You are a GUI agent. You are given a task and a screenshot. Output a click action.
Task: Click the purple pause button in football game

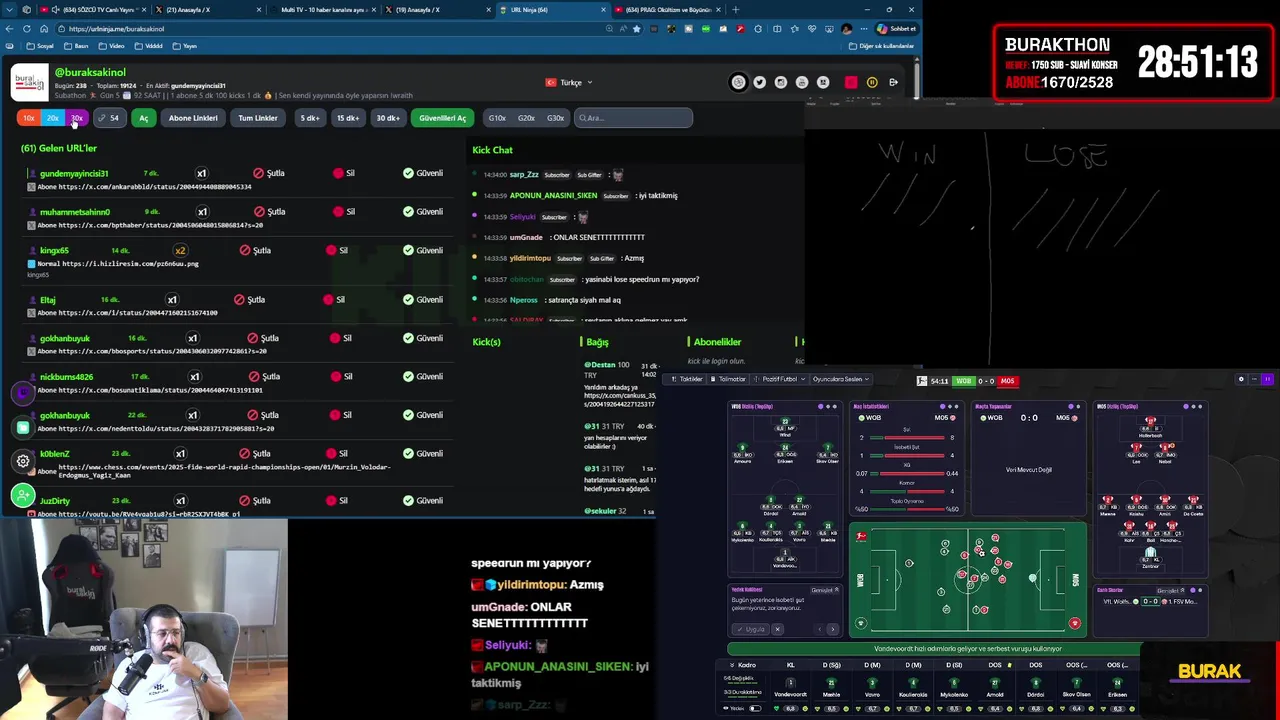click(x=1267, y=380)
